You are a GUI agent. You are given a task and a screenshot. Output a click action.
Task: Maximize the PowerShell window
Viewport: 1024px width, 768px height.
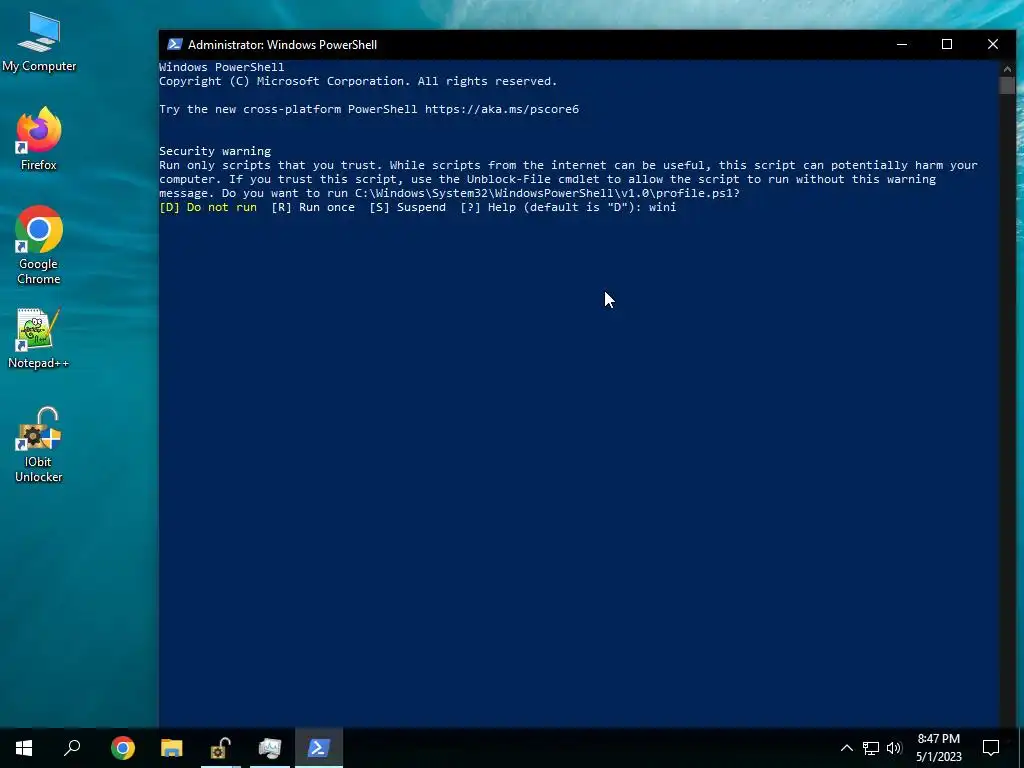(947, 44)
